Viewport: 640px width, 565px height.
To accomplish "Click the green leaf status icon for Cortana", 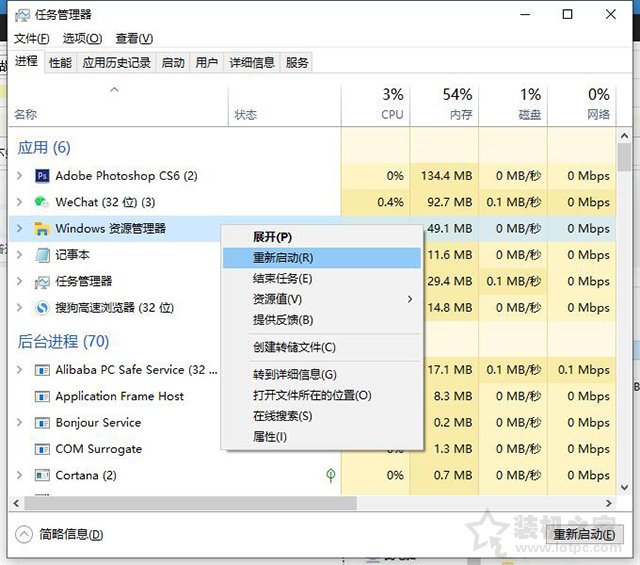I will click(331, 475).
